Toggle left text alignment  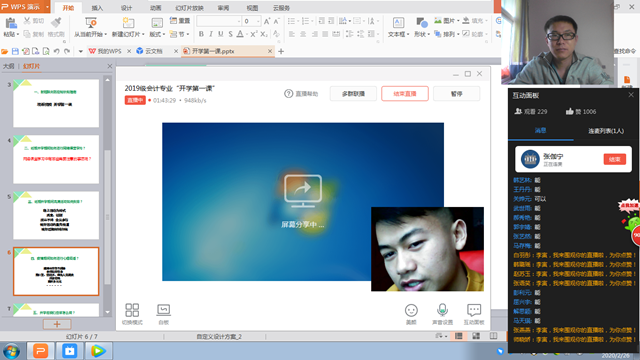pos(292,34)
